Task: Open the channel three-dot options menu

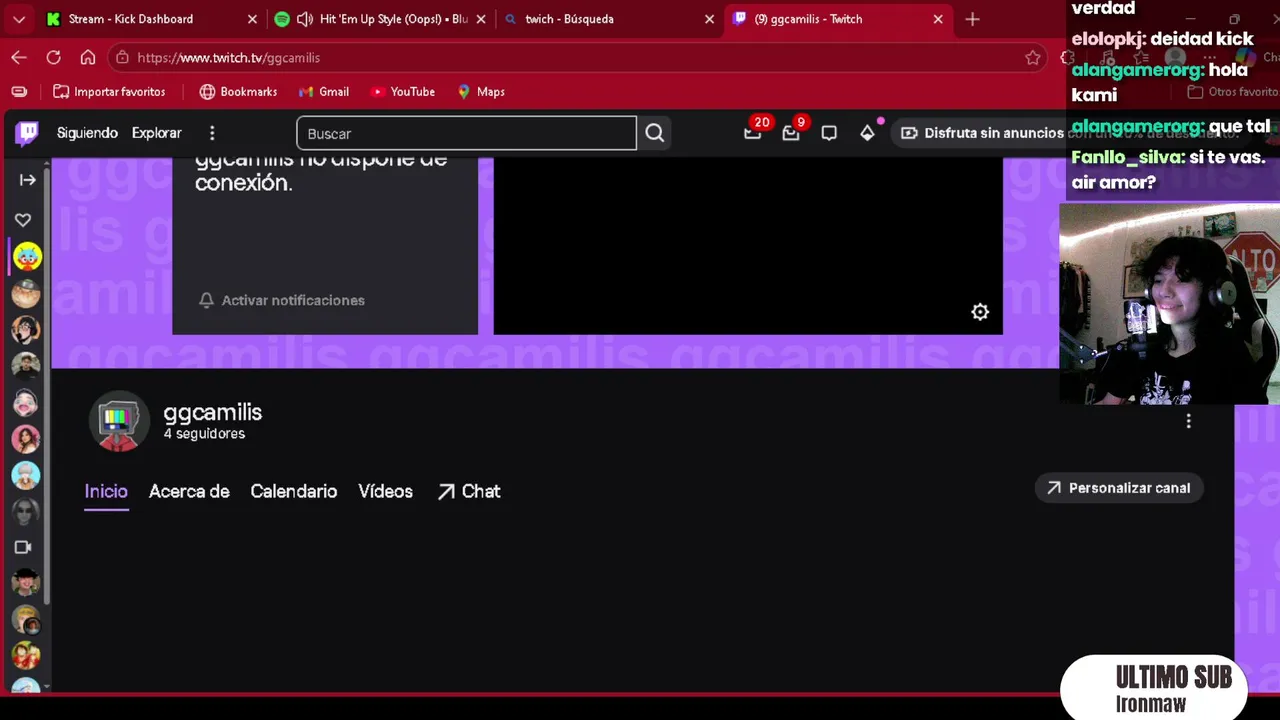Action: [x=1188, y=421]
